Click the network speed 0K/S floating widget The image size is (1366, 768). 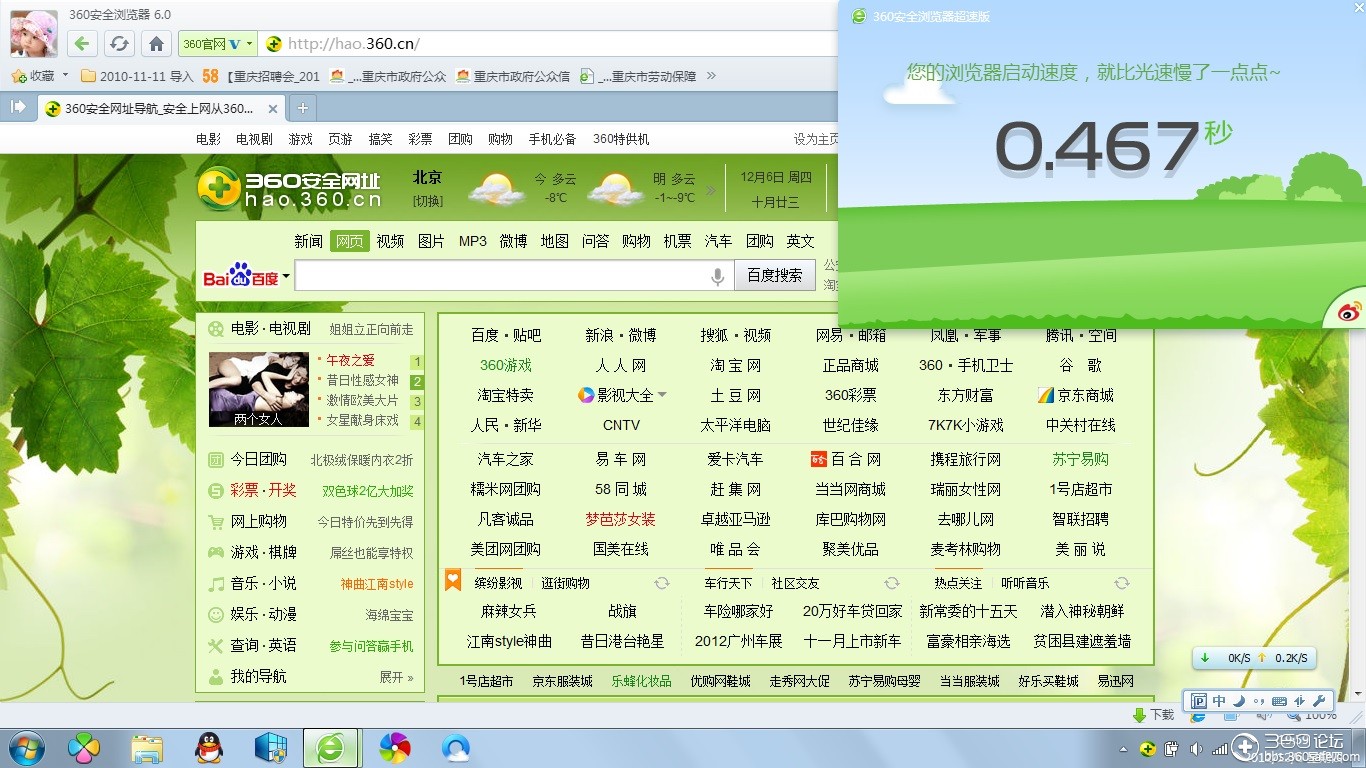(1253, 658)
